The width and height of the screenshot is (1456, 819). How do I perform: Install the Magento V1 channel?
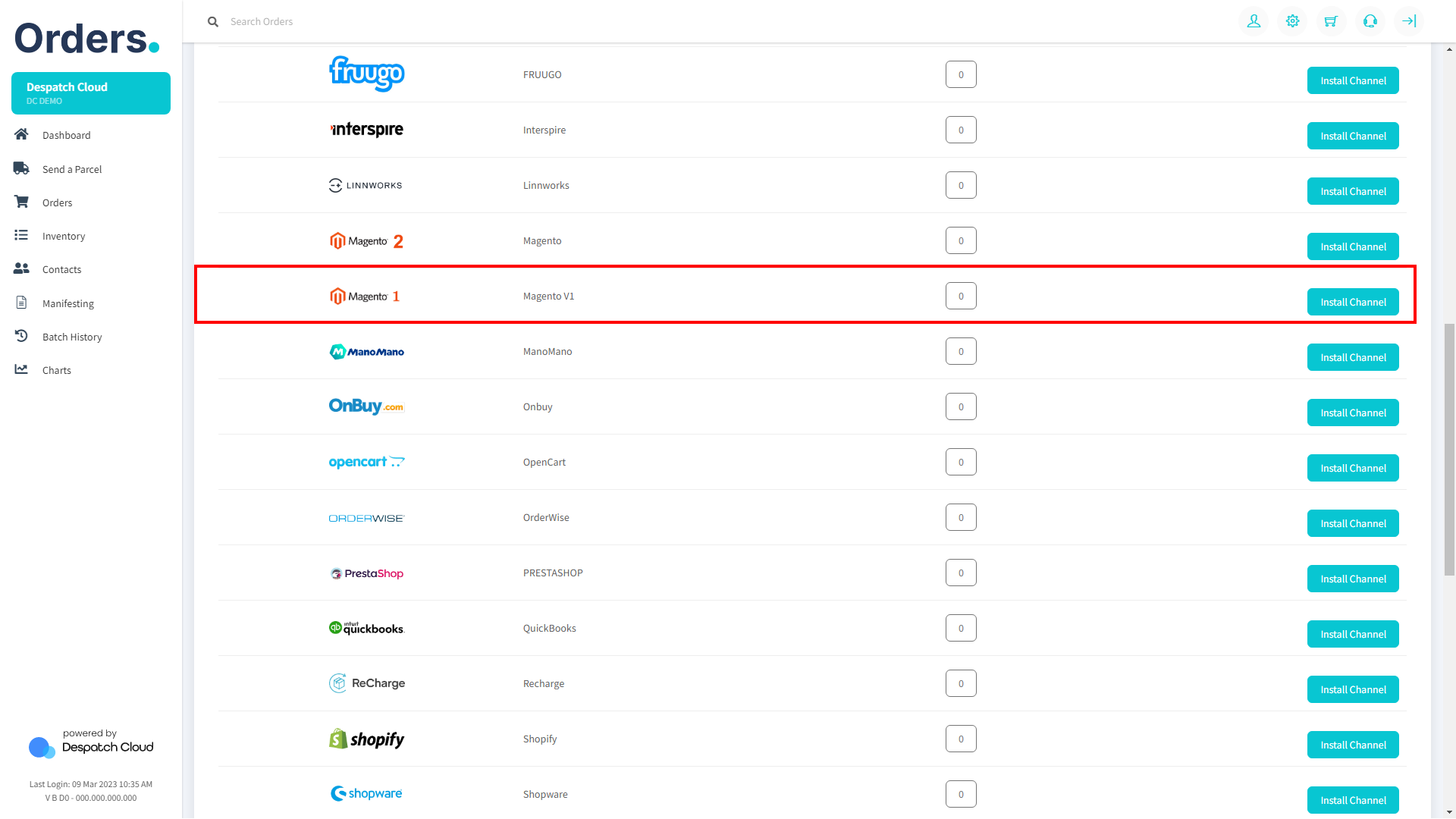1353,302
